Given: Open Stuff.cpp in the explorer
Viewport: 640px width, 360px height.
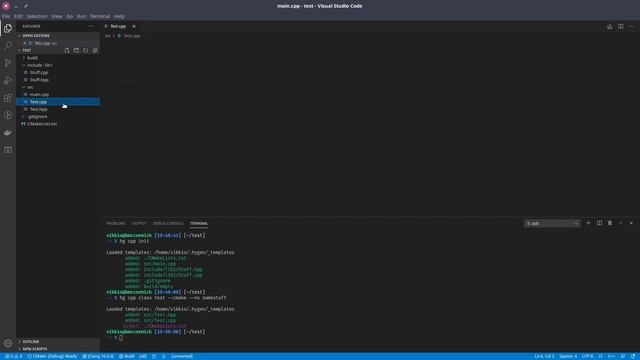Looking at the screenshot, I should [x=58, y=72].
